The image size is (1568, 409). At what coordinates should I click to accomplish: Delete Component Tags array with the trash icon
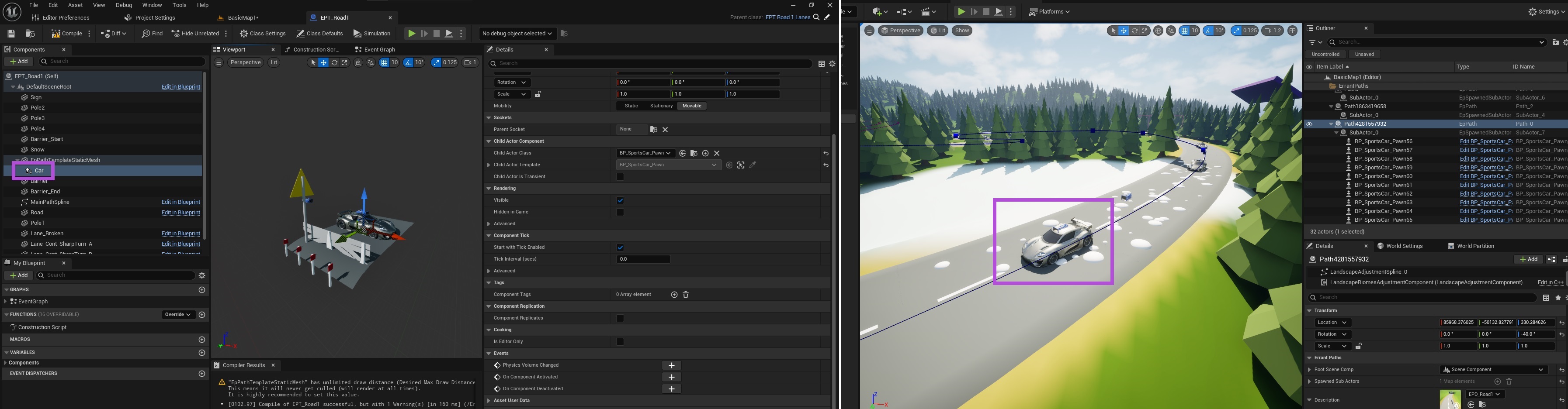click(x=685, y=295)
